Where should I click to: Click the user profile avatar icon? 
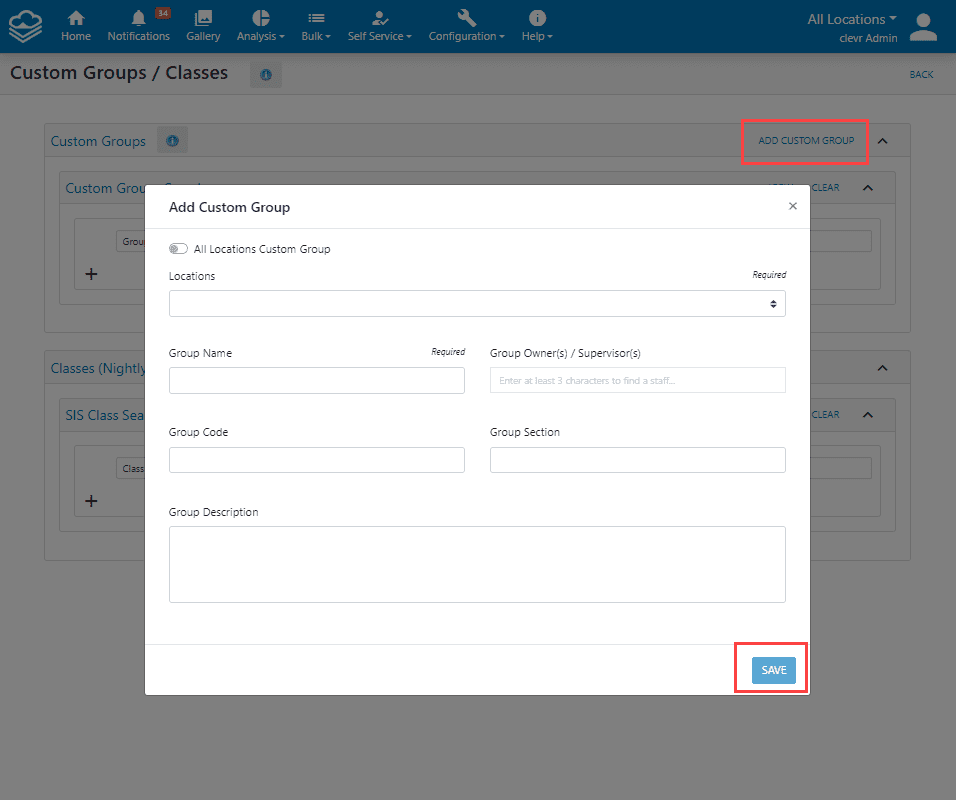[923, 27]
